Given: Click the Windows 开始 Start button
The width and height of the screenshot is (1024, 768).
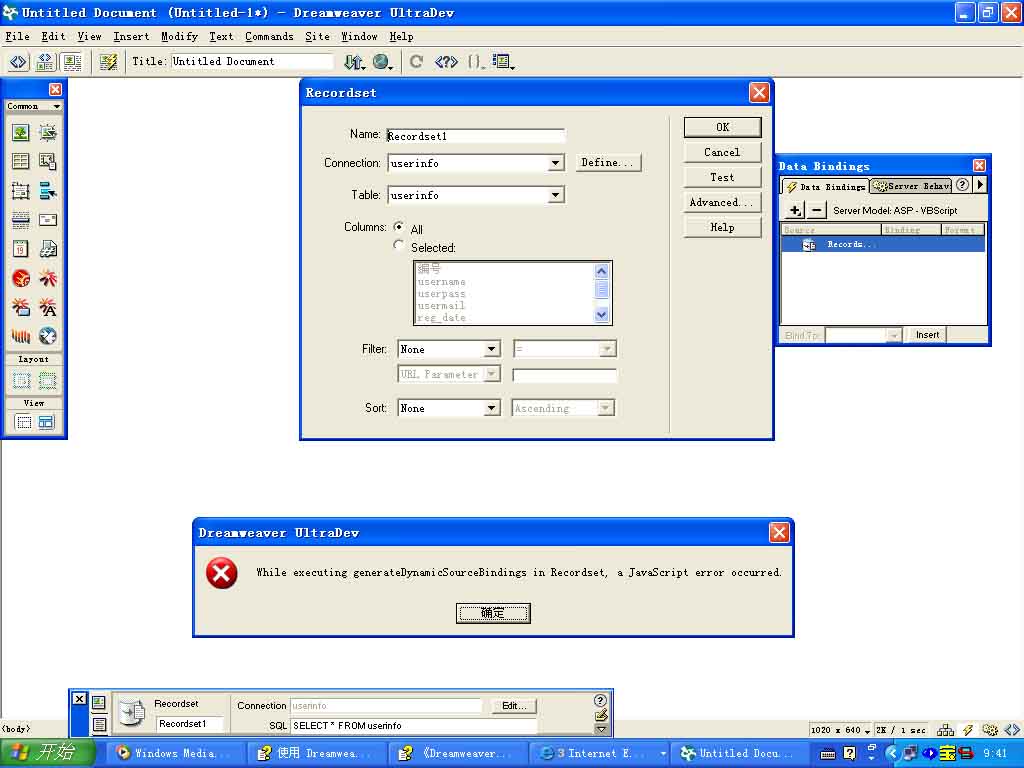Looking at the screenshot, I should 48,753.
